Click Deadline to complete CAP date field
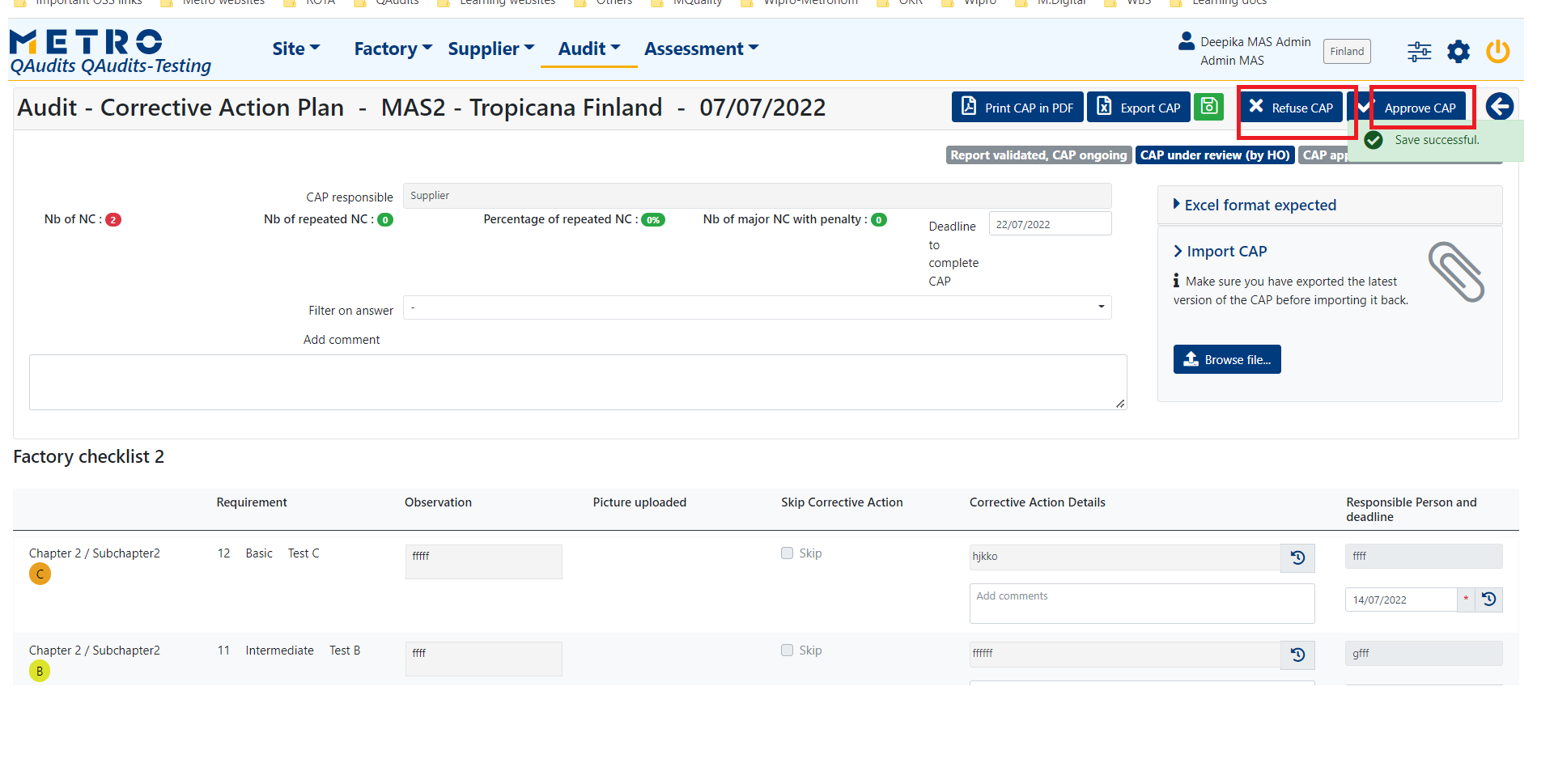1554x784 pixels. point(1050,224)
